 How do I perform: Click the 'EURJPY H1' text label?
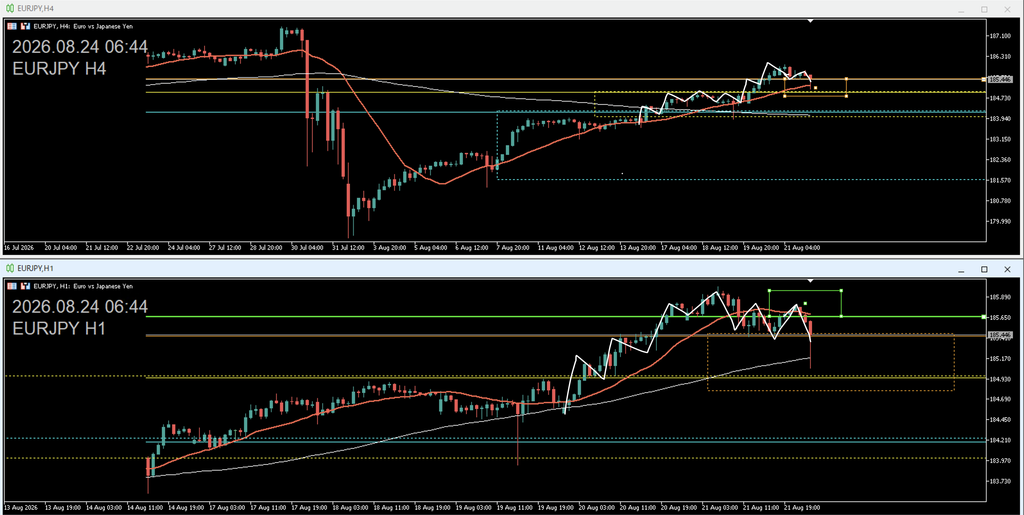pyautogui.click(x=59, y=328)
